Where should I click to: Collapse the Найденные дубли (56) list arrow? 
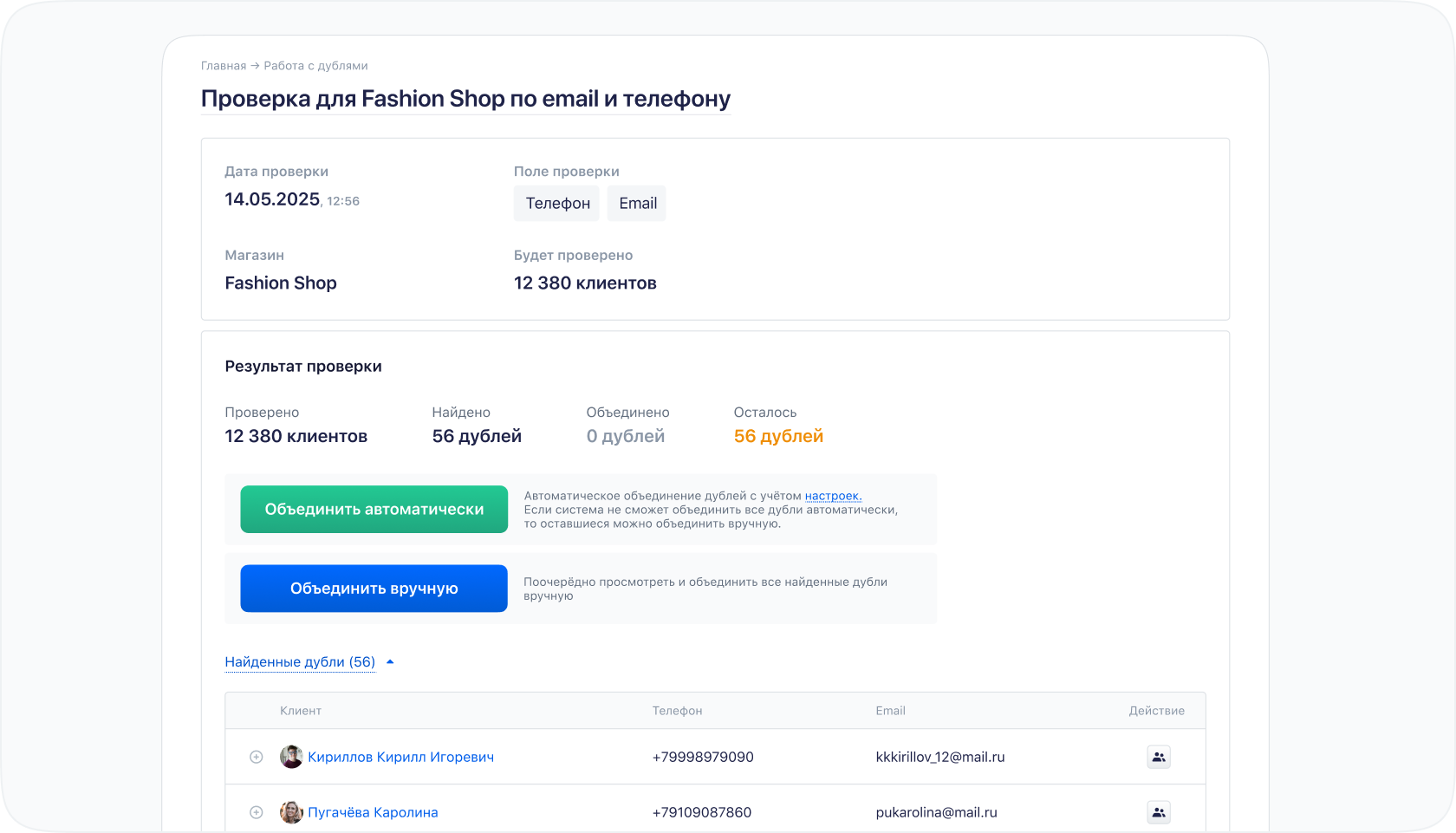tap(390, 662)
